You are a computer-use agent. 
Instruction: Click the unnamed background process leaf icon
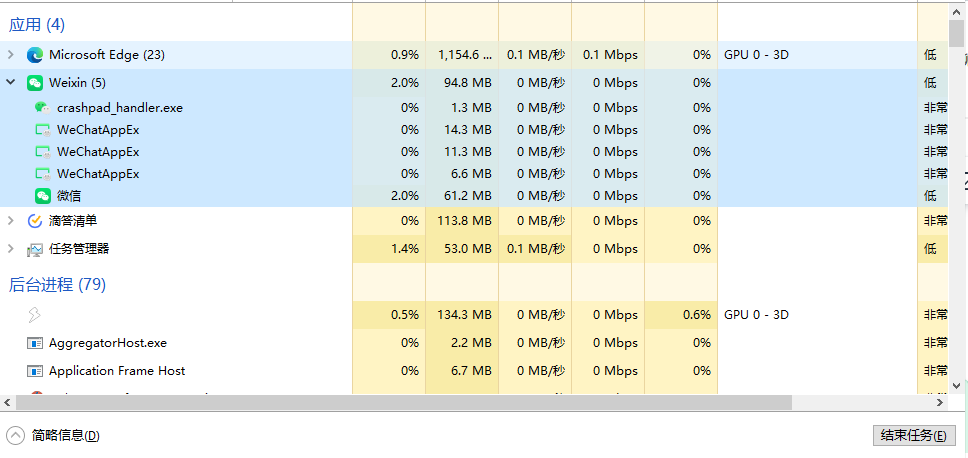coord(35,315)
